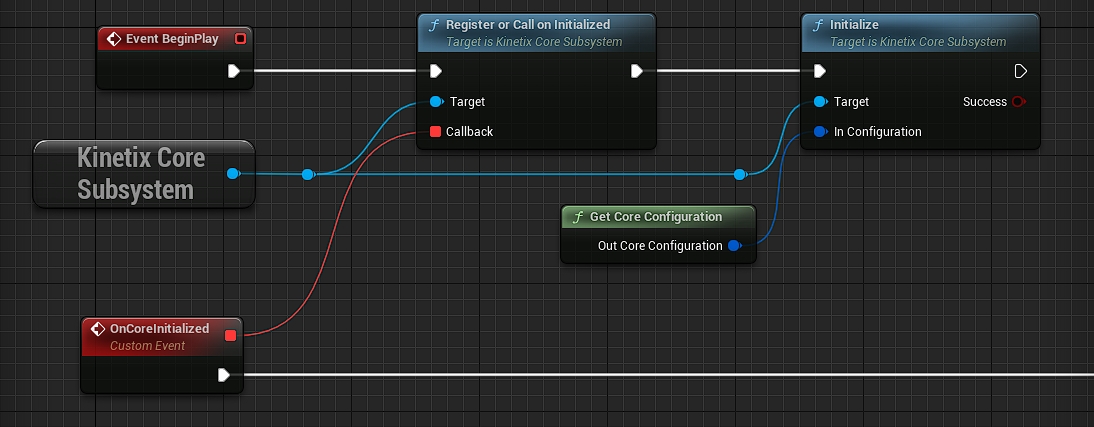This screenshot has width=1094, height=427.
Task: Click the Initialize node exec input pin
Action: click(819, 71)
